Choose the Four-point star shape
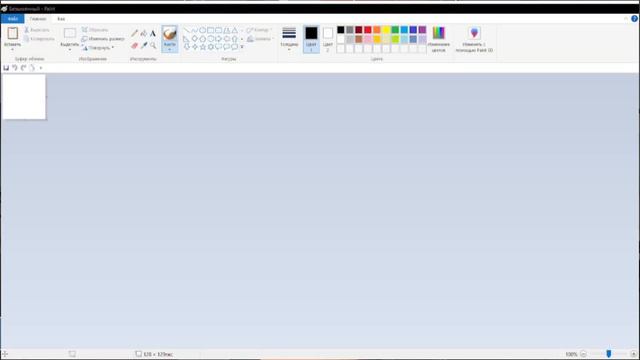 (195, 47)
